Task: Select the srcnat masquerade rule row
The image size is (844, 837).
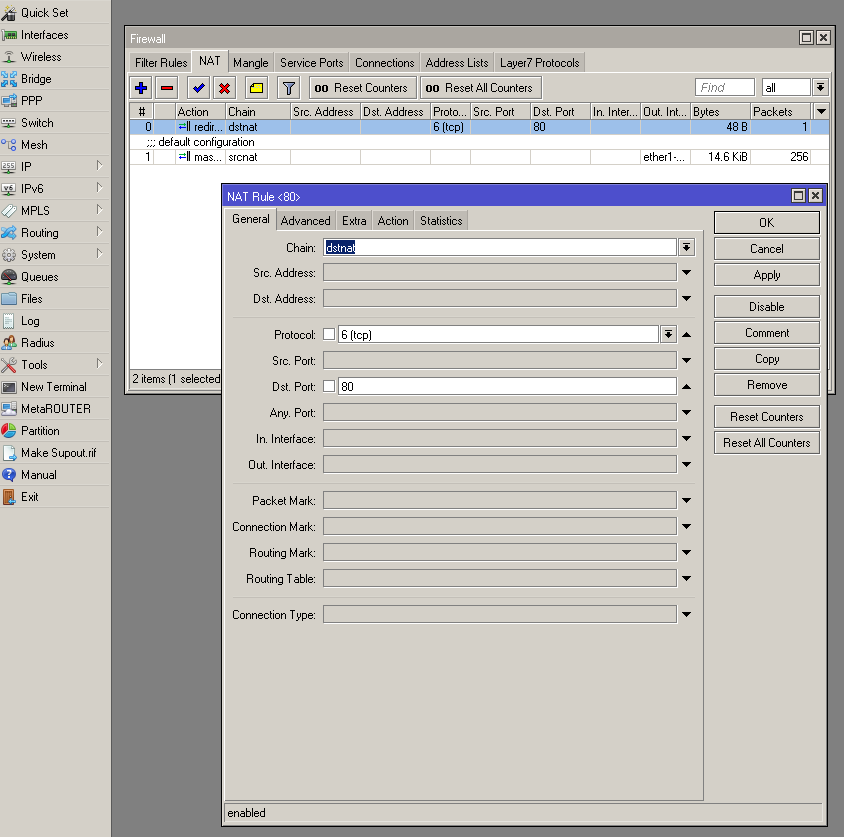Action: click(479, 157)
